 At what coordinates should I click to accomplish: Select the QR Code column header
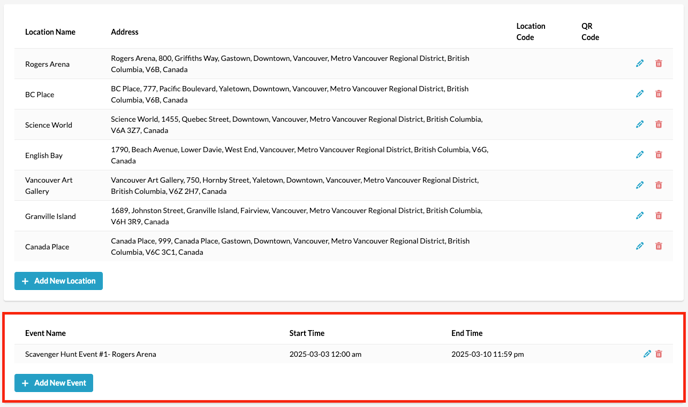[x=590, y=32]
